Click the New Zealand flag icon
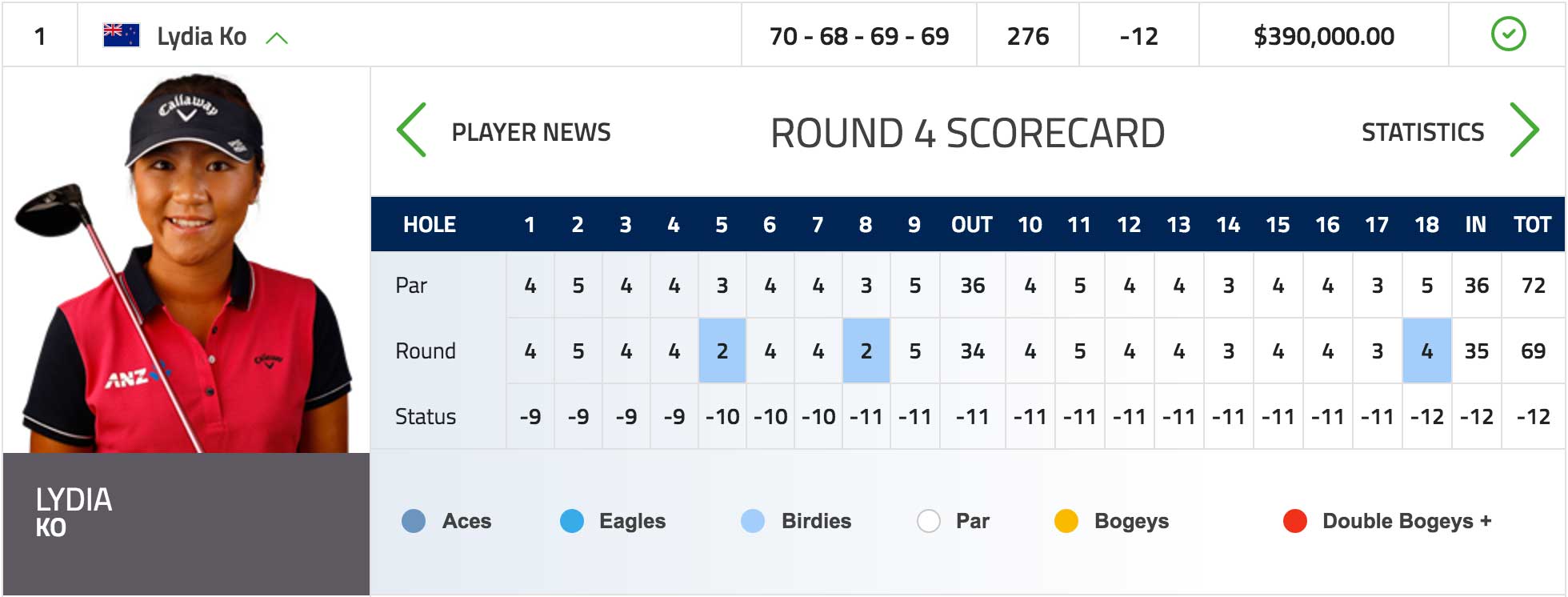 (x=122, y=35)
